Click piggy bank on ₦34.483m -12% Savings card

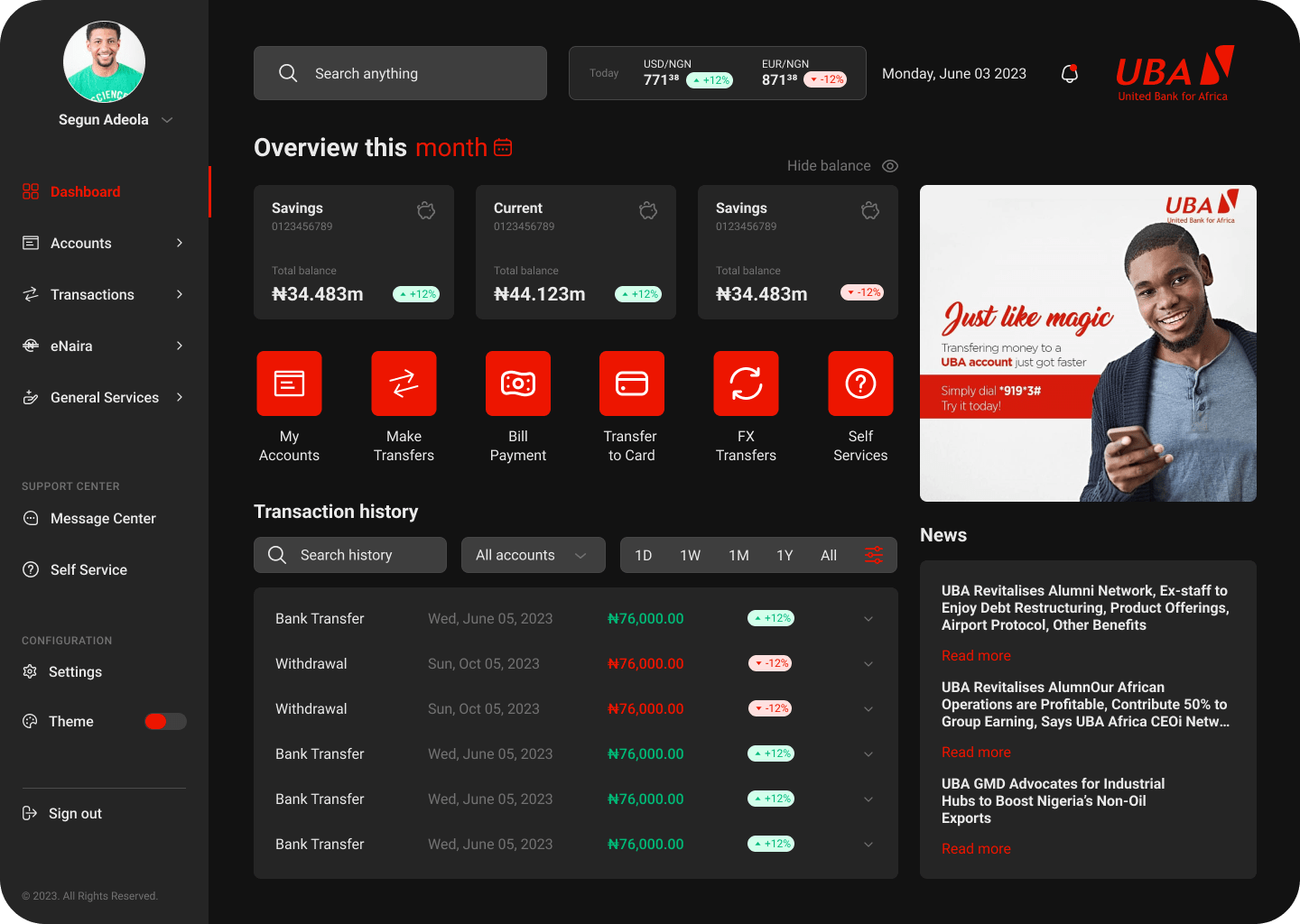point(870,210)
